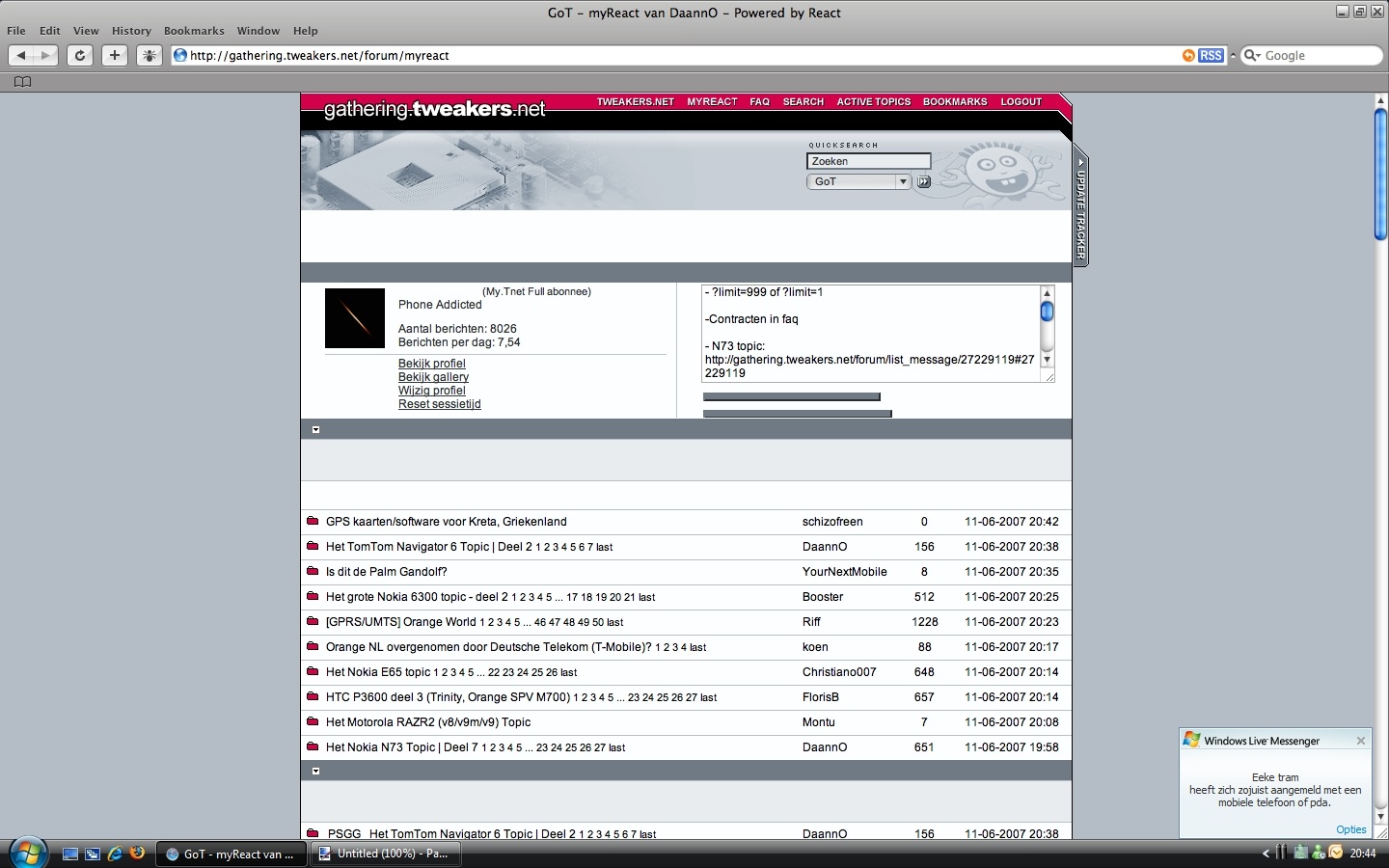Reload the current page

click(80, 55)
